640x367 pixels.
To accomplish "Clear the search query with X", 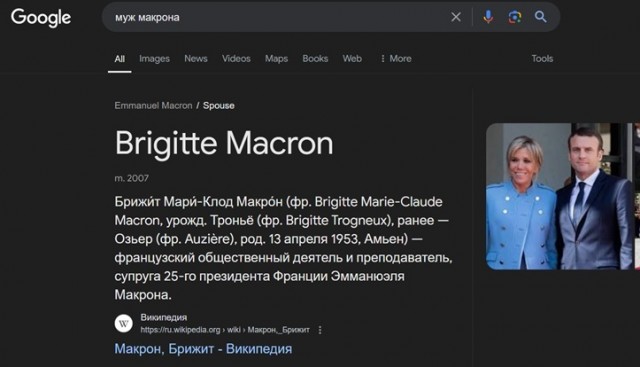I will [x=456, y=17].
